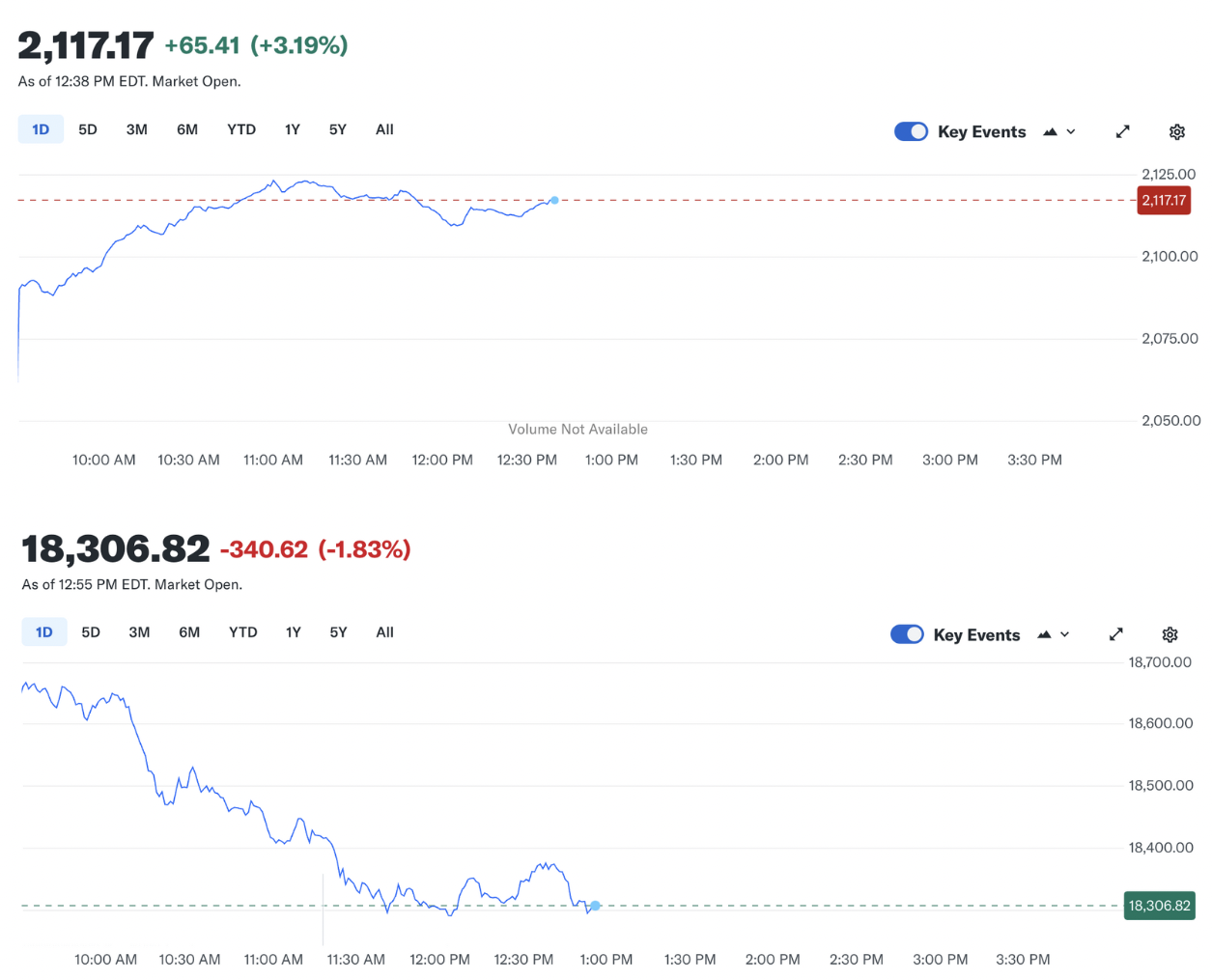The height and width of the screenshot is (980, 1212).
Task: Select 5D range on top chart
Action: click(x=88, y=129)
